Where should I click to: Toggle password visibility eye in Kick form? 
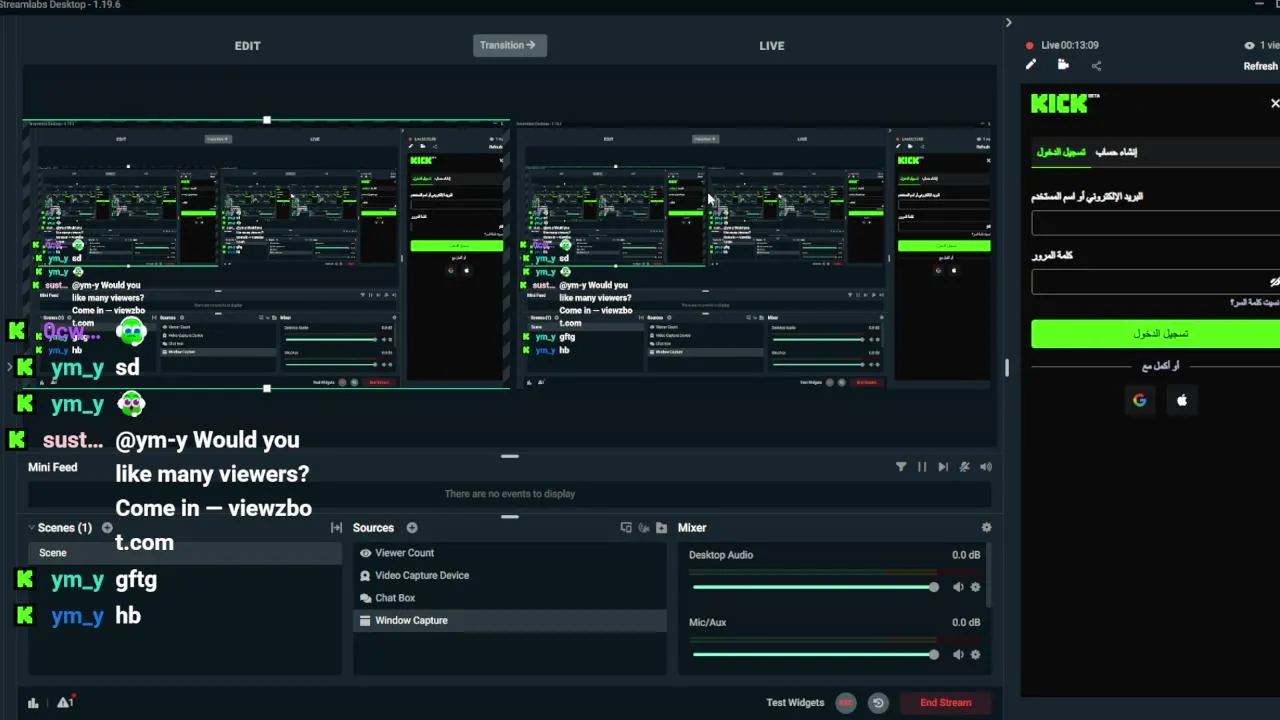click(1274, 282)
